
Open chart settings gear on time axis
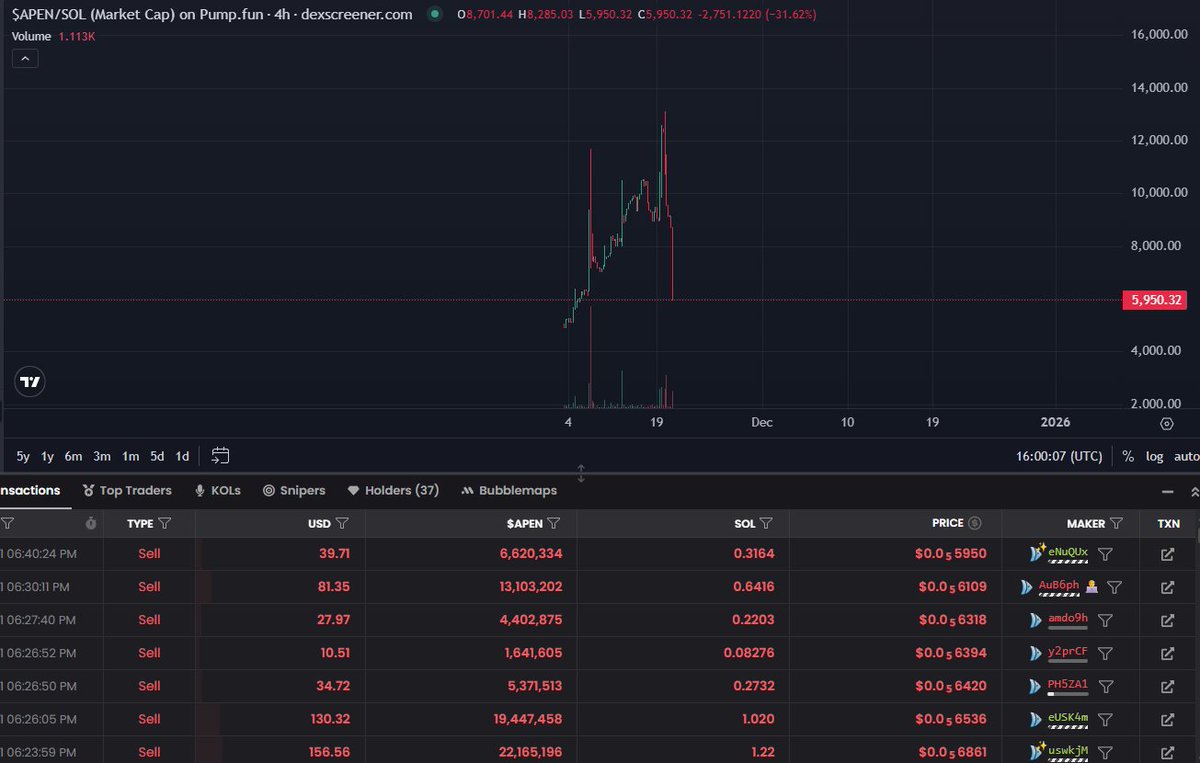(1167, 423)
